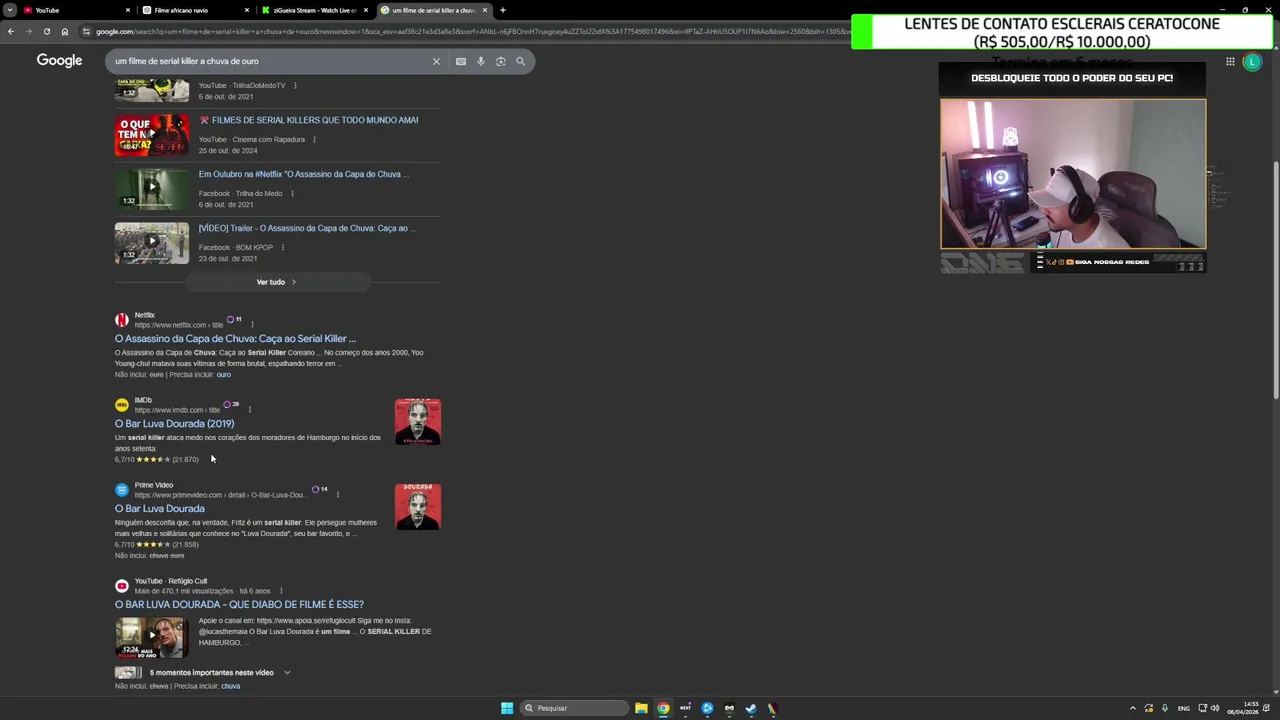Reload the page with the refresh icon
The width and height of the screenshot is (1280, 720).
(x=46, y=31)
